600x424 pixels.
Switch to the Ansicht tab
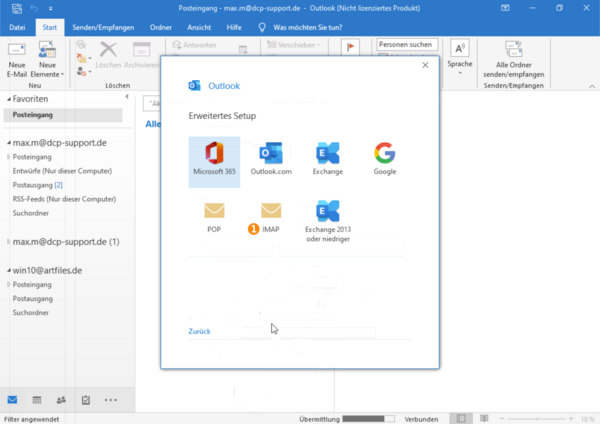[199, 28]
